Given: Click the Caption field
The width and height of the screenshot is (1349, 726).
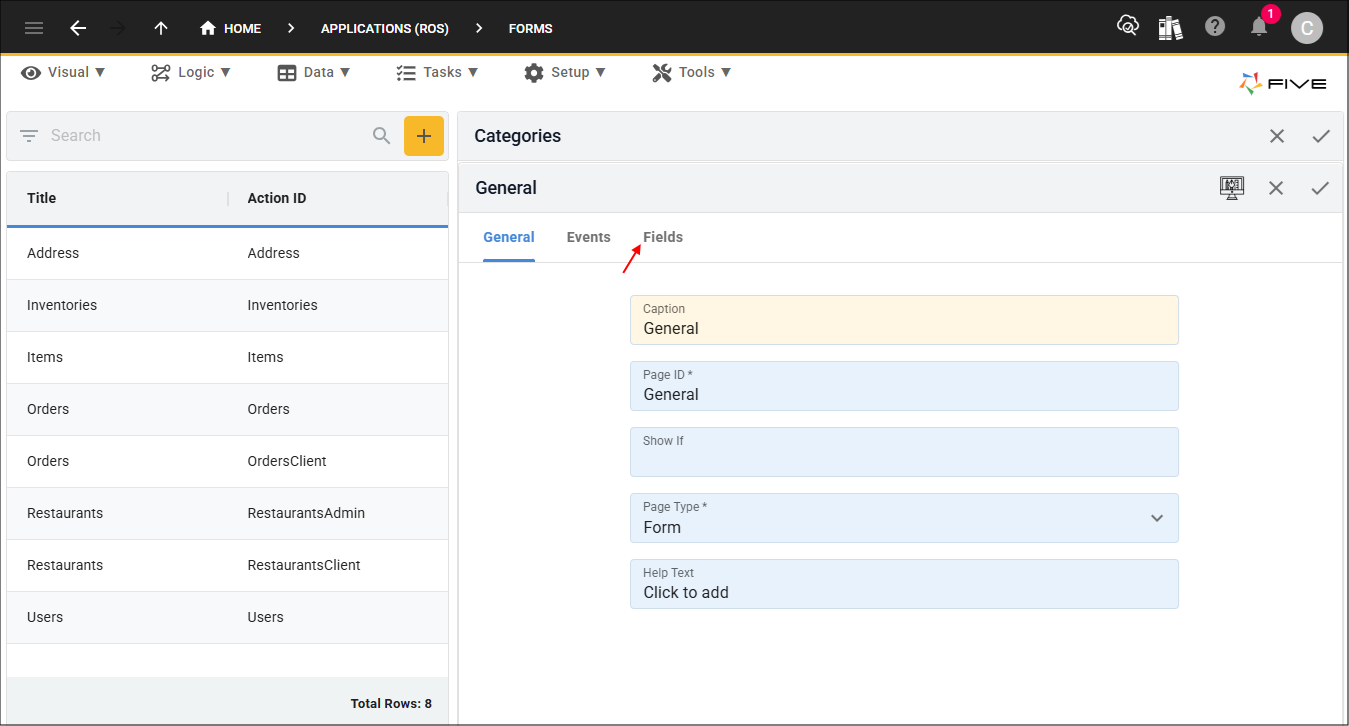Looking at the screenshot, I should pyautogui.click(x=904, y=320).
